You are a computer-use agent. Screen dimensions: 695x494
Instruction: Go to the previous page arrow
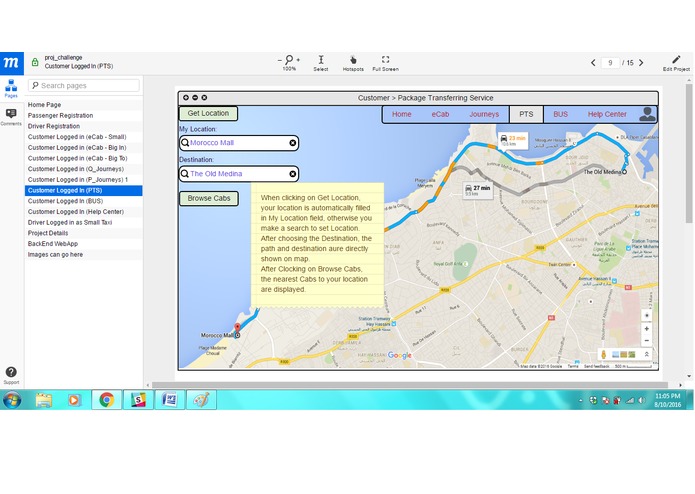coord(593,63)
